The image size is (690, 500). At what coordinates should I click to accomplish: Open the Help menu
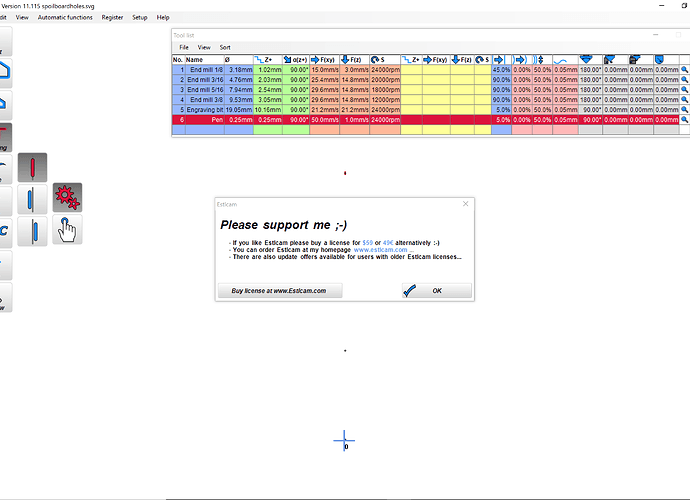point(163,18)
